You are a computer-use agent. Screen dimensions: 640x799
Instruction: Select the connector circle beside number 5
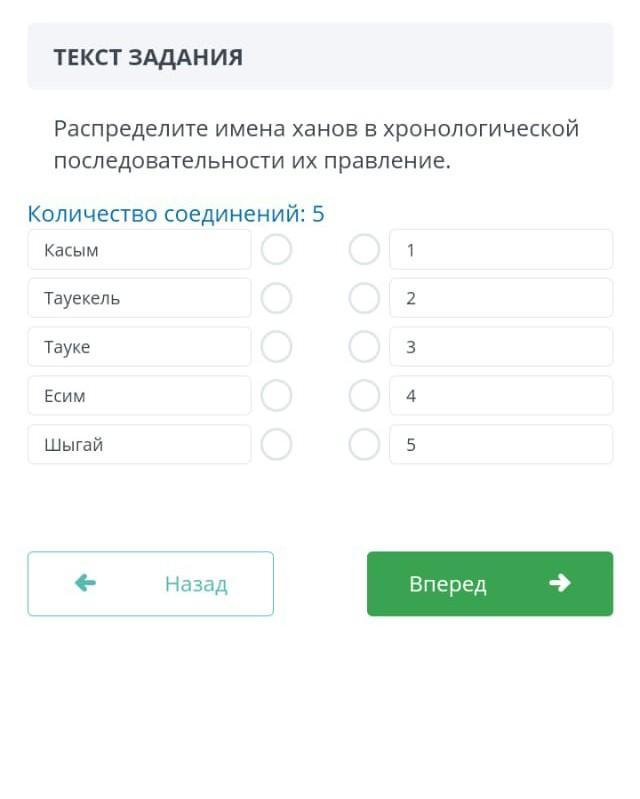pos(364,444)
